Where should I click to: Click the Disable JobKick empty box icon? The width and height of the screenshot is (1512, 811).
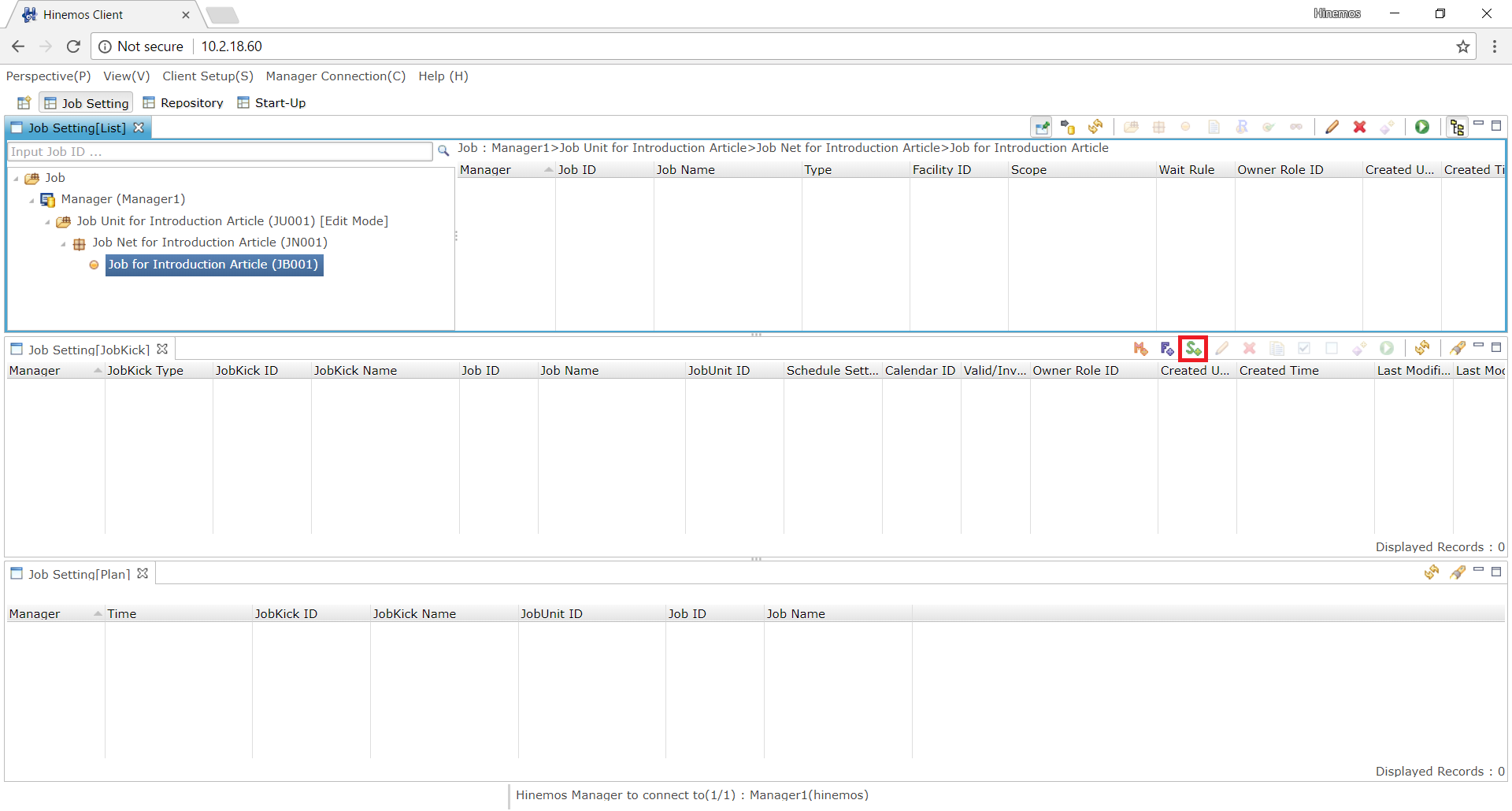1332,348
